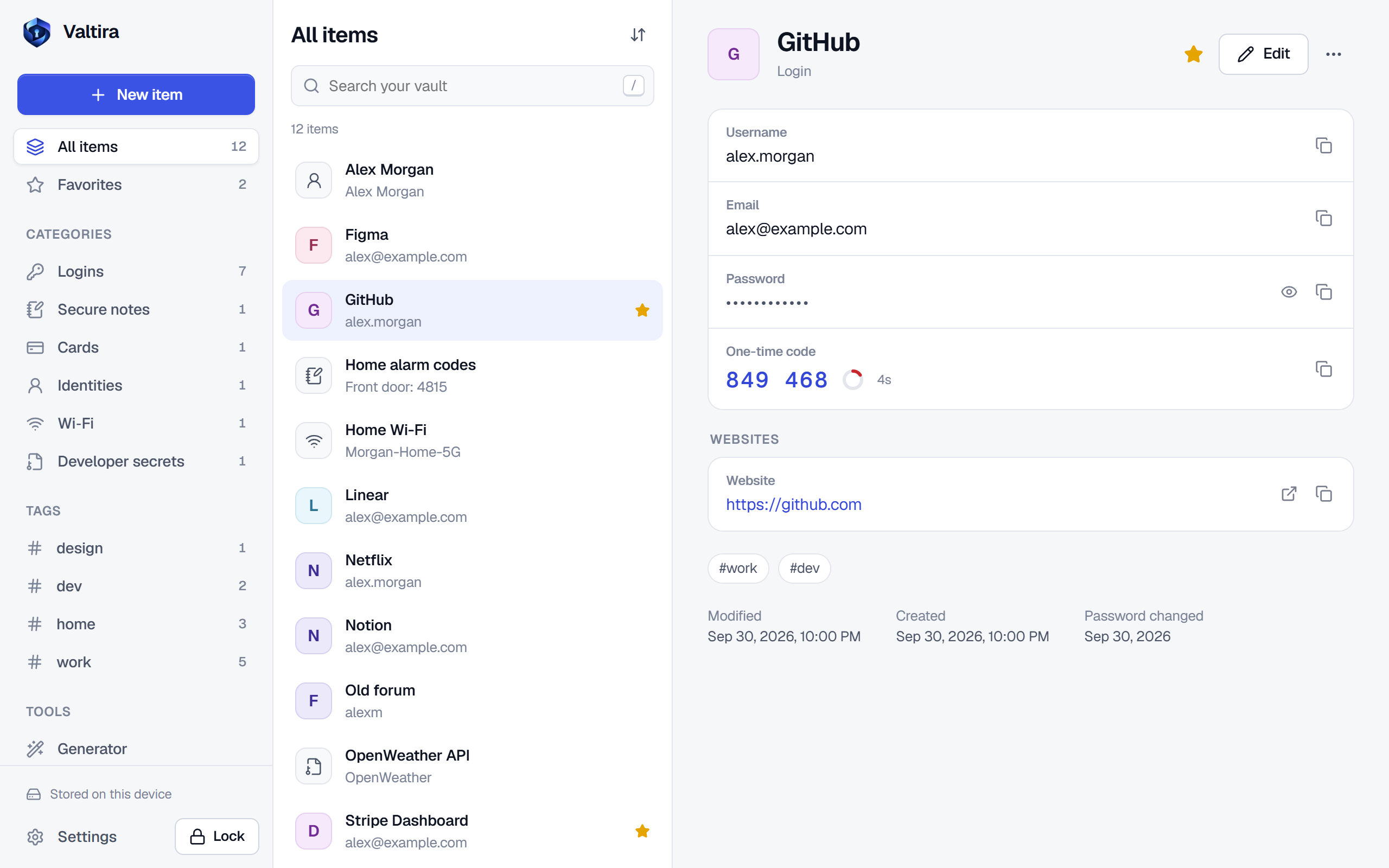This screenshot has height=868, width=1389.
Task: Create a New item
Action: [x=136, y=94]
